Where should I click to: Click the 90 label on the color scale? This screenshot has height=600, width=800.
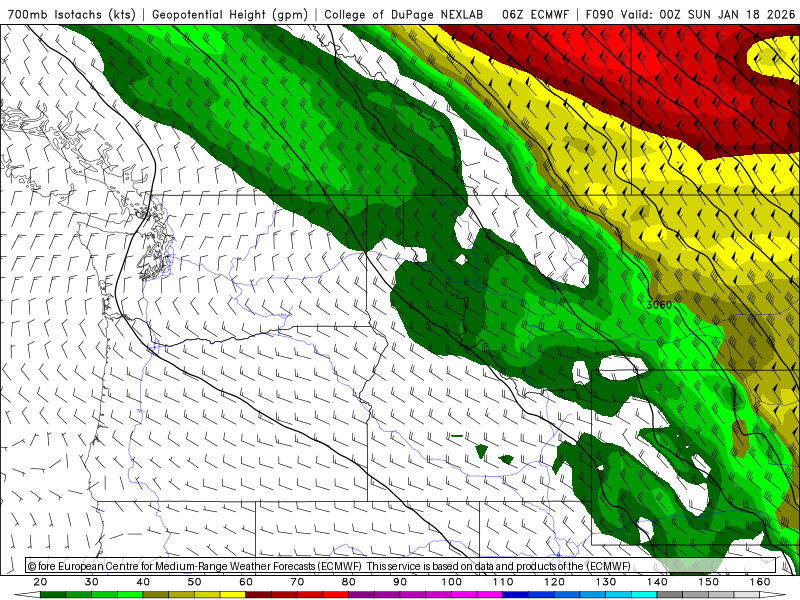[x=400, y=582]
